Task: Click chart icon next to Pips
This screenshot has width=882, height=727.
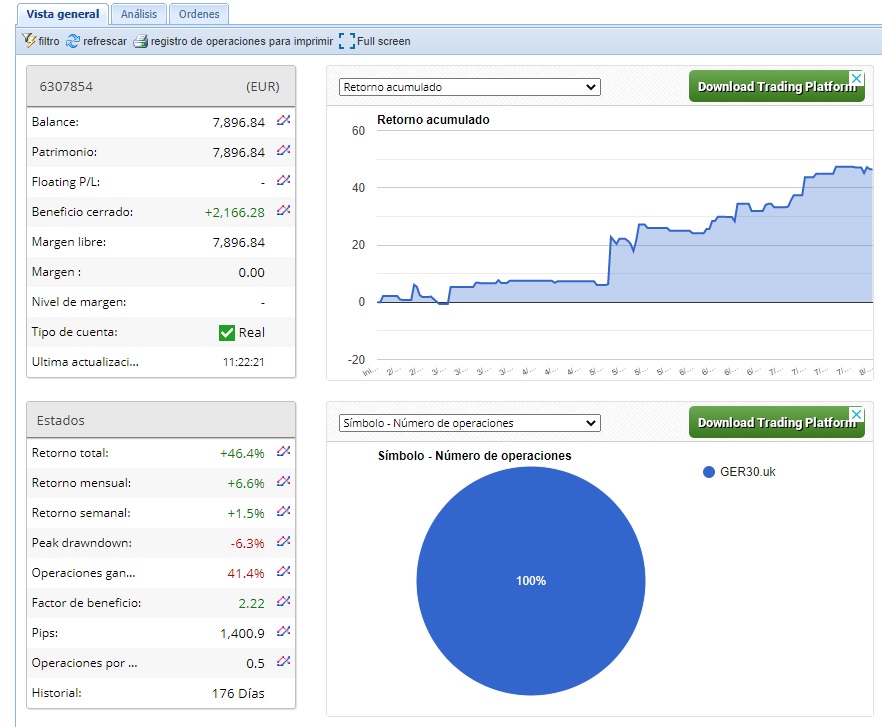Action: point(284,632)
